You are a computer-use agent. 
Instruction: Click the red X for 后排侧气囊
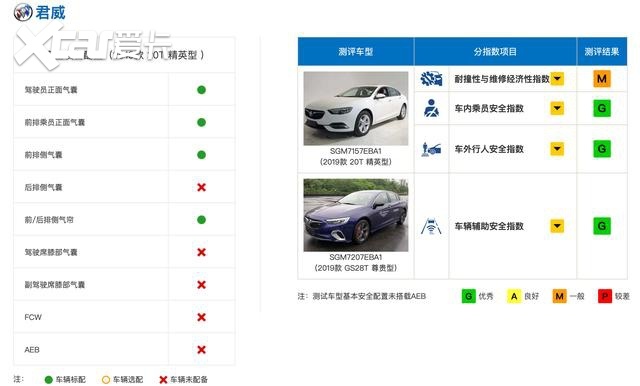(x=201, y=187)
